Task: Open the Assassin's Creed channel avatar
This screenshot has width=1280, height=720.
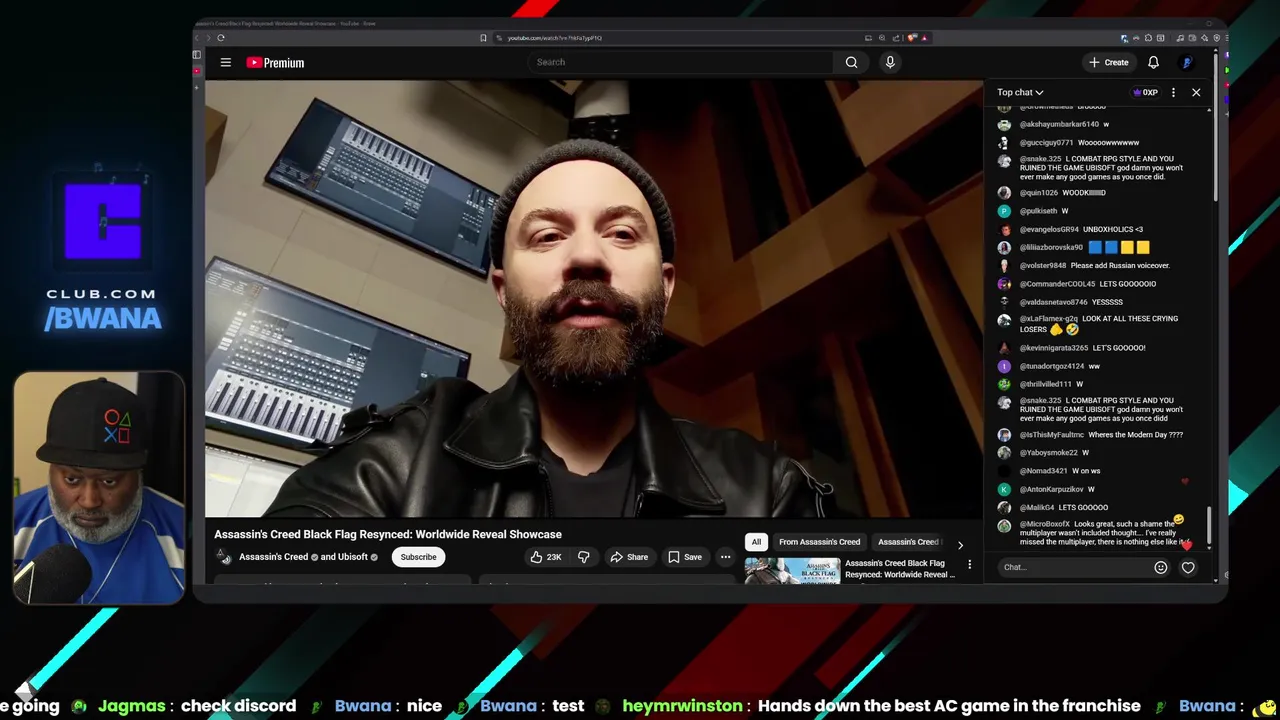Action: tap(223, 557)
